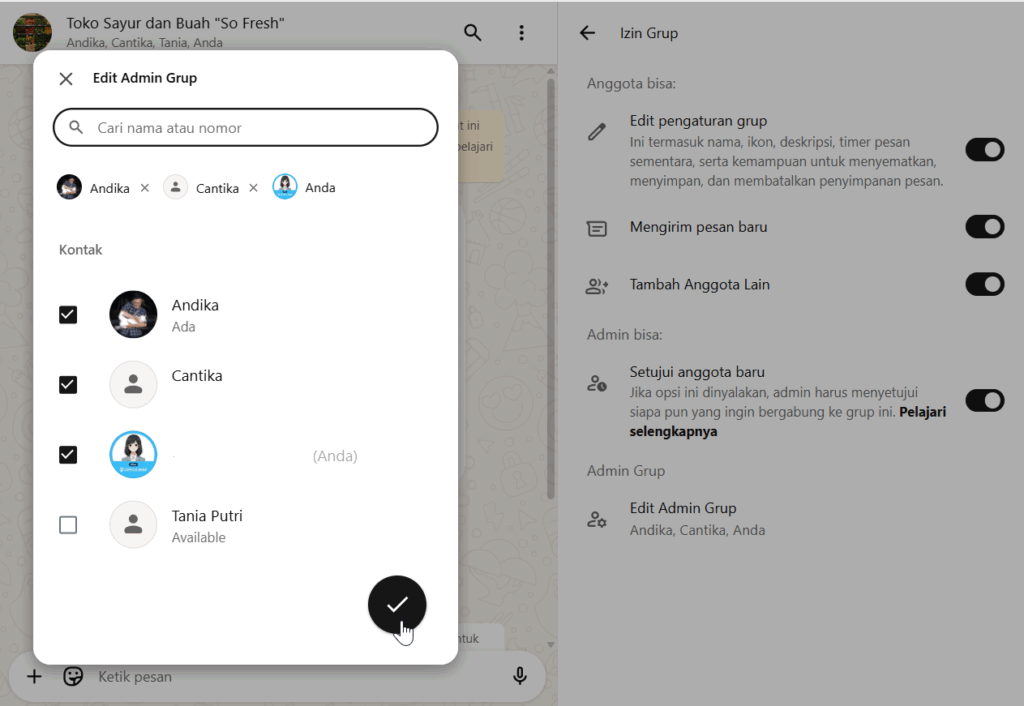This screenshot has height=706, width=1024.
Task: Type in Cari nama atau nomor field
Action: click(260, 128)
